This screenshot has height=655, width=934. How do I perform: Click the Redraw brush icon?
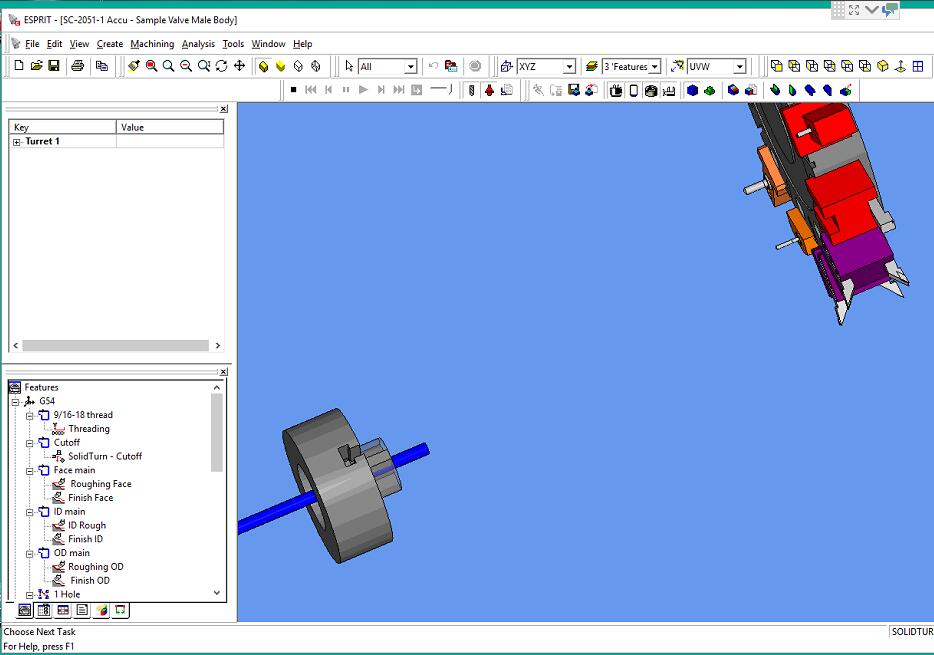click(133, 66)
